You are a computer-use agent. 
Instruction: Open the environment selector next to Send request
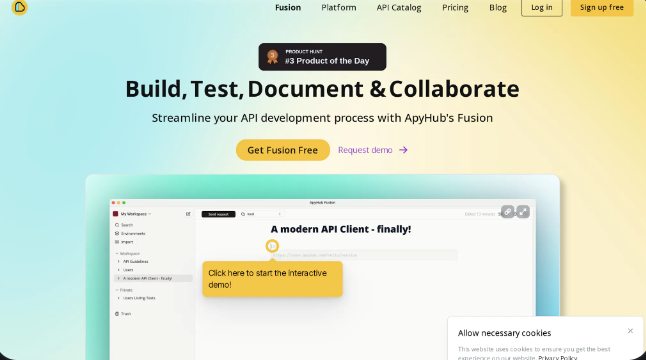[x=261, y=214]
